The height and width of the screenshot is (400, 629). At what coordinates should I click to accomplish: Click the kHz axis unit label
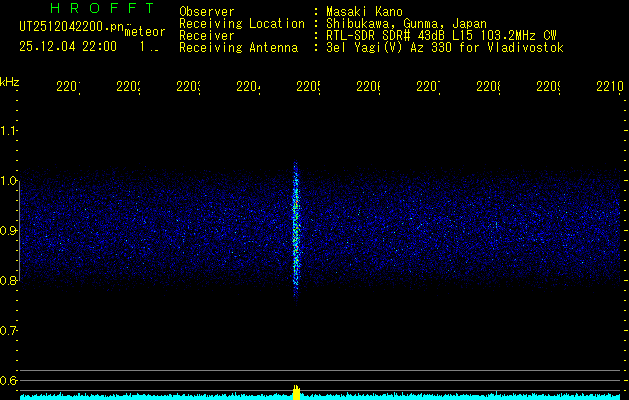(x=9, y=81)
